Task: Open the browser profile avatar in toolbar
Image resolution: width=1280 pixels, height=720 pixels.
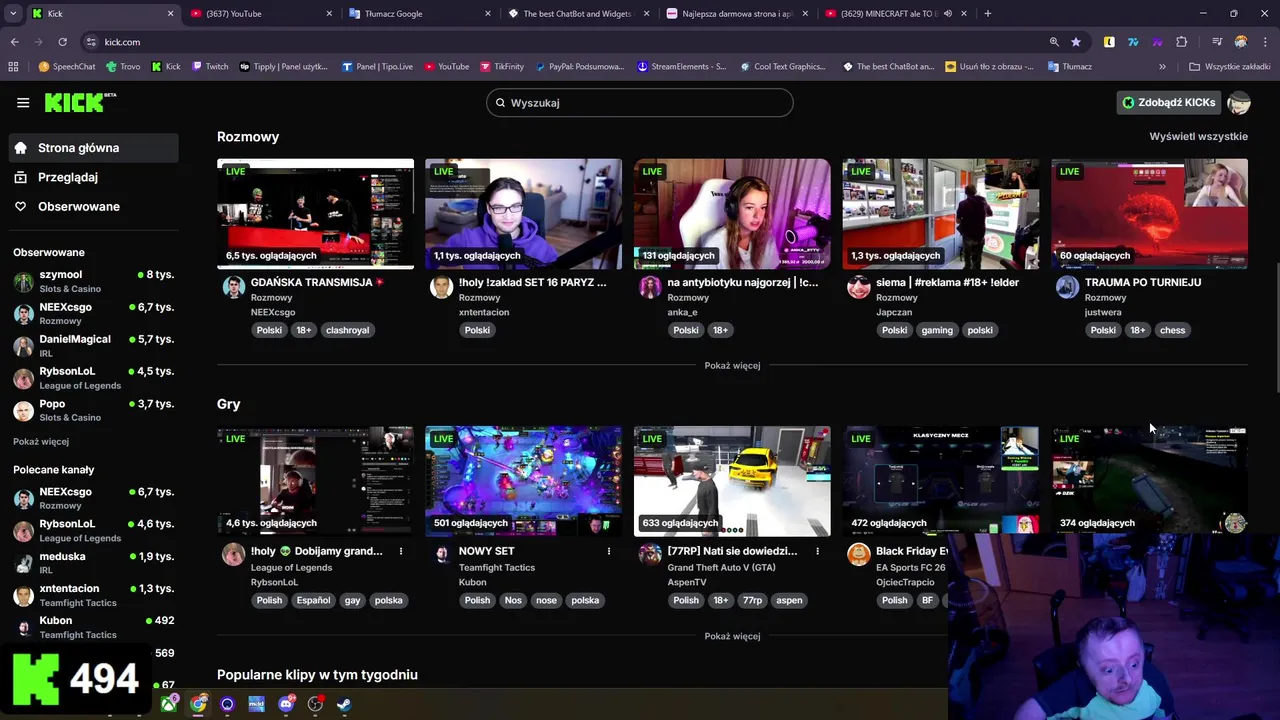Action: pos(1241,42)
